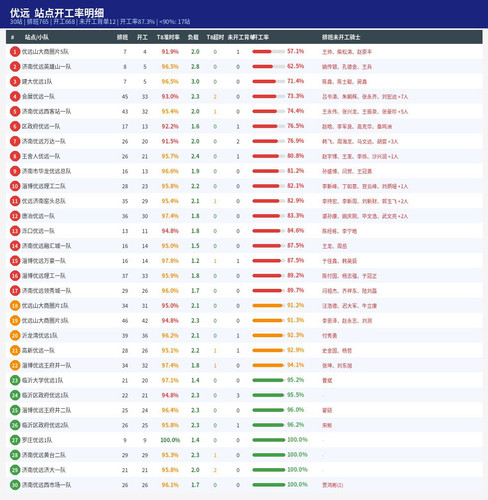
Task: Click the 71.4% start rate in row 3
Action: coord(295,81)
